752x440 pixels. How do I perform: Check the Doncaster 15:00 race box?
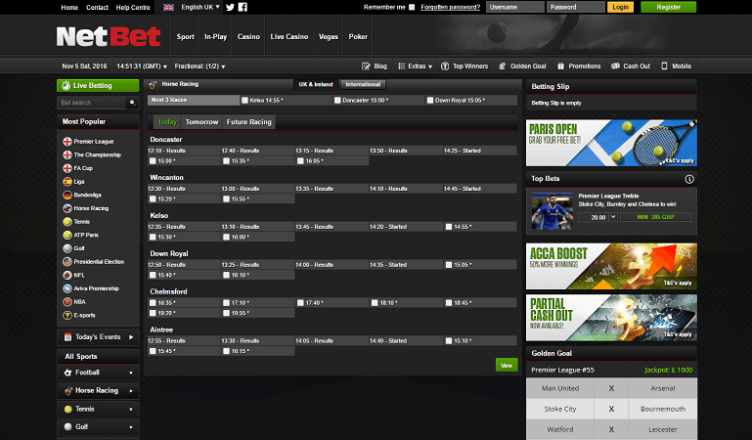tap(336, 101)
